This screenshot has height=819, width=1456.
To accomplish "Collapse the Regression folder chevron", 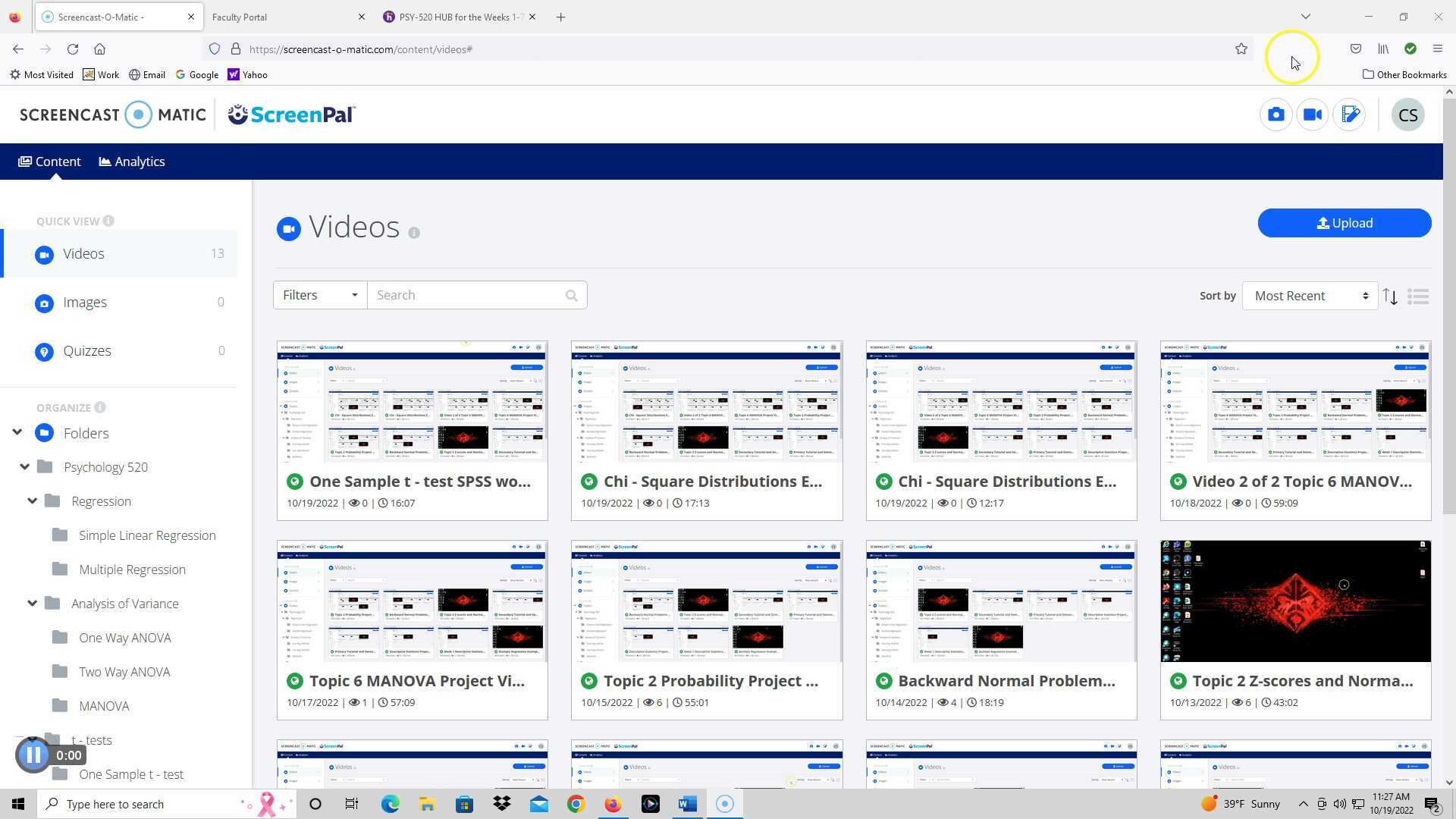I will pyautogui.click(x=32, y=501).
